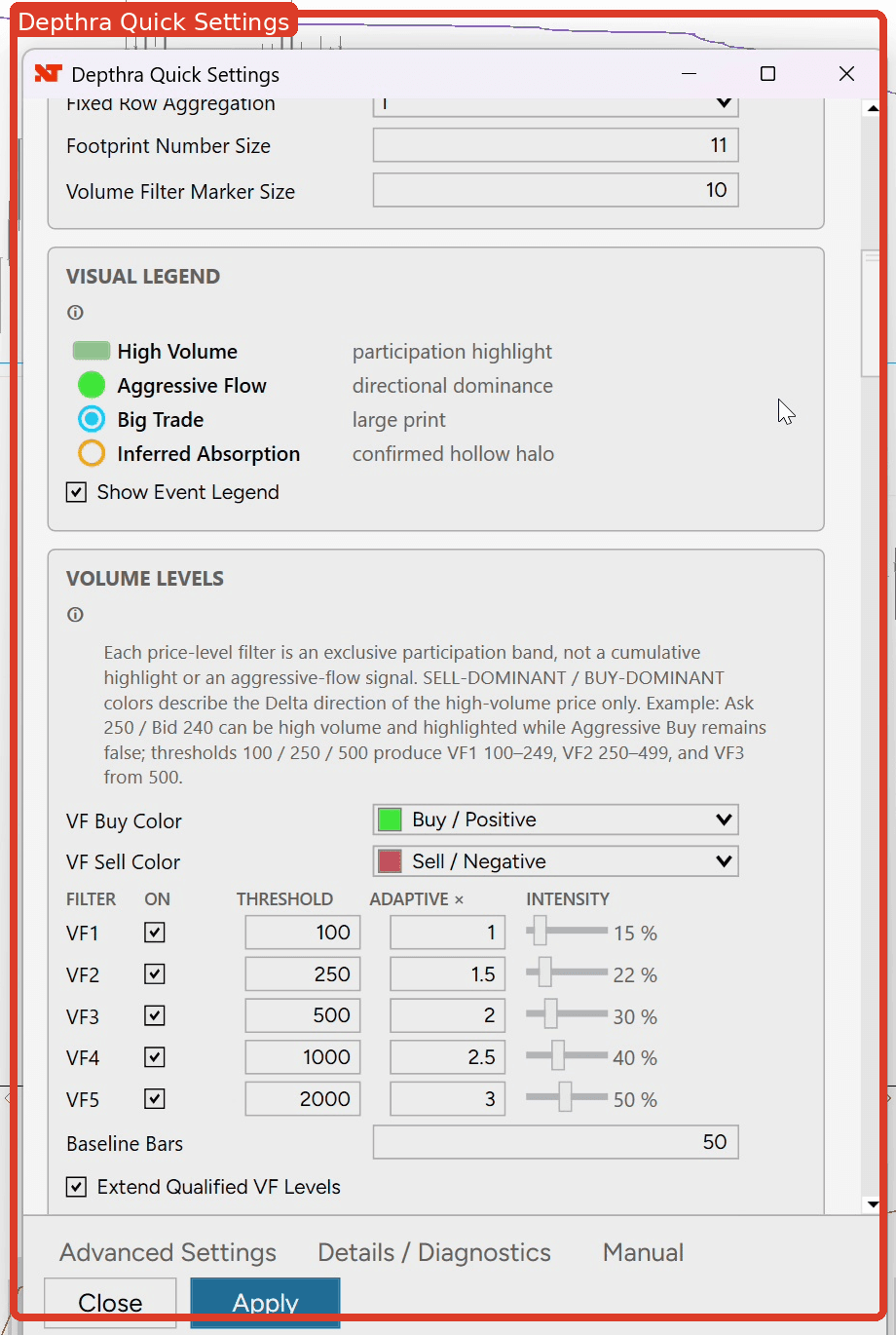The height and width of the screenshot is (1335, 896).
Task: Open the VF Sell Color dropdown
Action: pyautogui.click(x=555, y=861)
